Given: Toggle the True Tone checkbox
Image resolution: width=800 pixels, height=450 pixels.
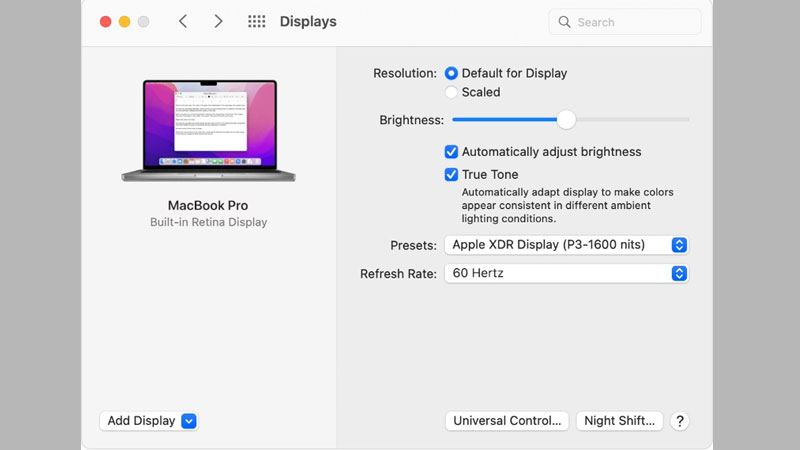Looking at the screenshot, I should [x=452, y=174].
